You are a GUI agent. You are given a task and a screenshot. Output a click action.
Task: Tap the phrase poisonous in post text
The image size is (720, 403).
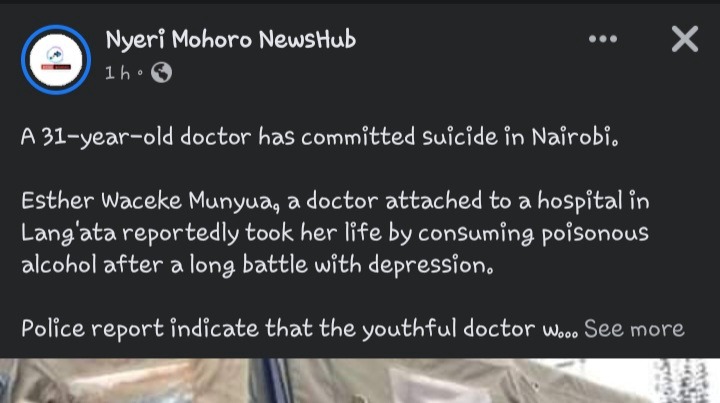click(x=595, y=234)
